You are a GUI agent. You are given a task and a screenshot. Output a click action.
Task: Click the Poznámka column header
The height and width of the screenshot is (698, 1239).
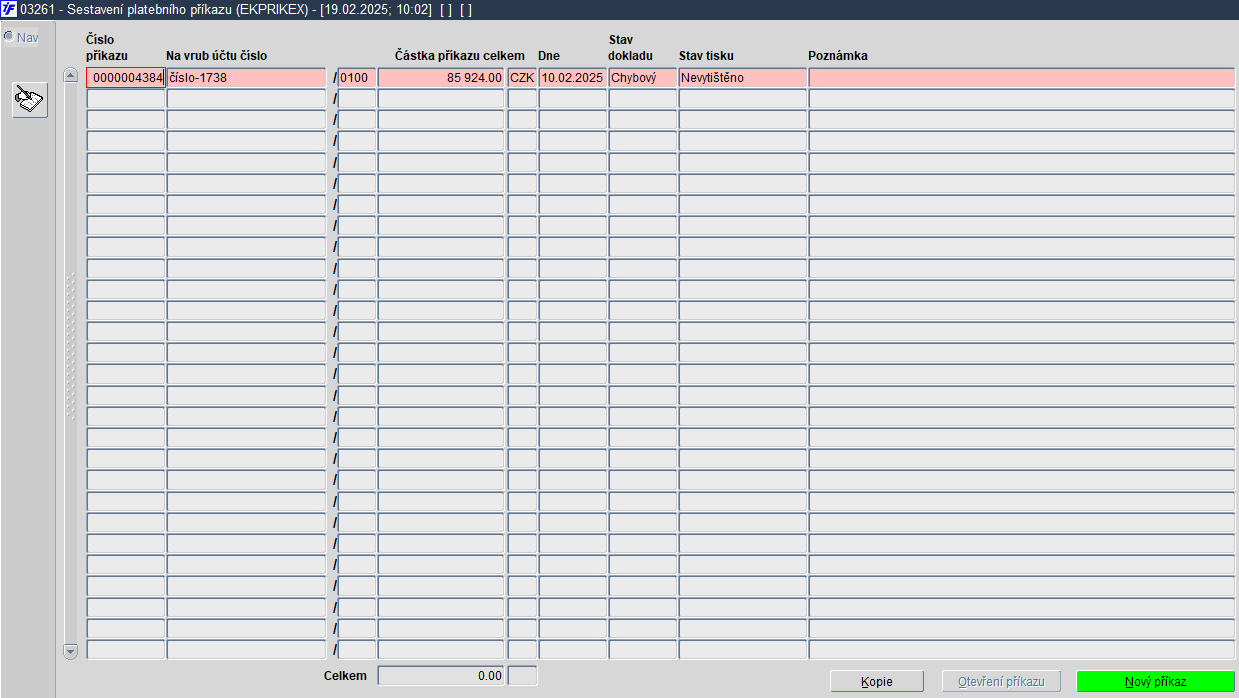pyautogui.click(x=838, y=56)
